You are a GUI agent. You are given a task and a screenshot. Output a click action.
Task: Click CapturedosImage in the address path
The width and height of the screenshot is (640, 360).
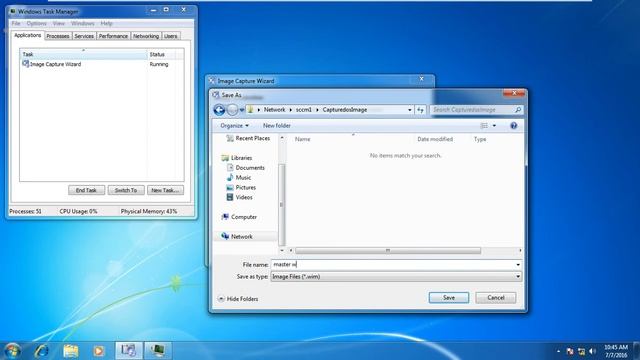tap(344, 110)
